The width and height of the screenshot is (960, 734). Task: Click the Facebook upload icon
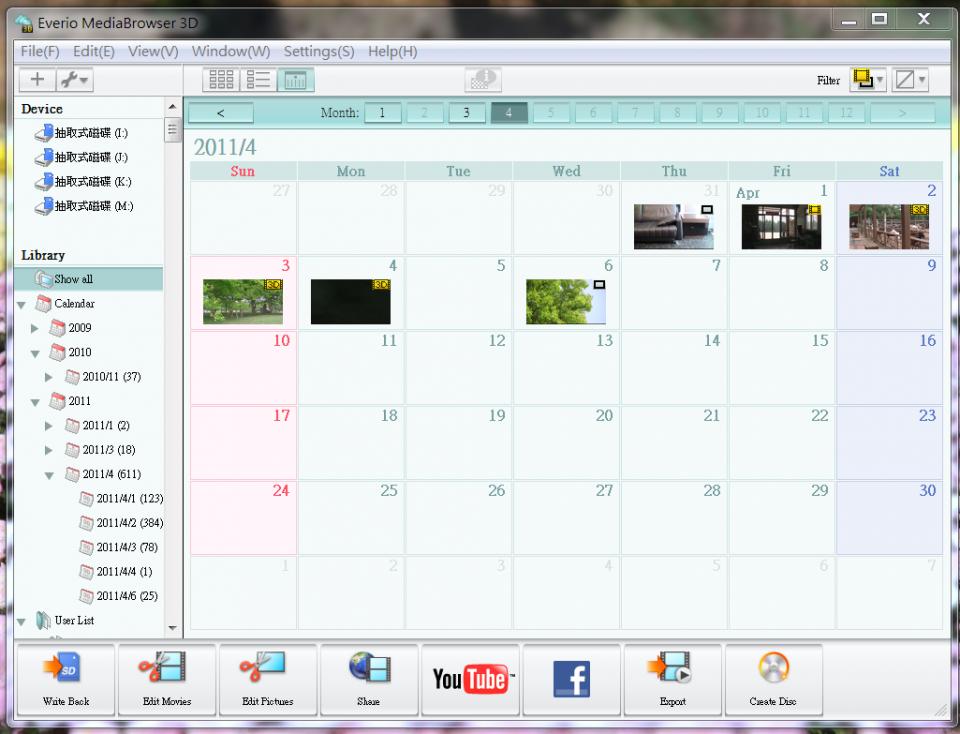tap(571, 680)
